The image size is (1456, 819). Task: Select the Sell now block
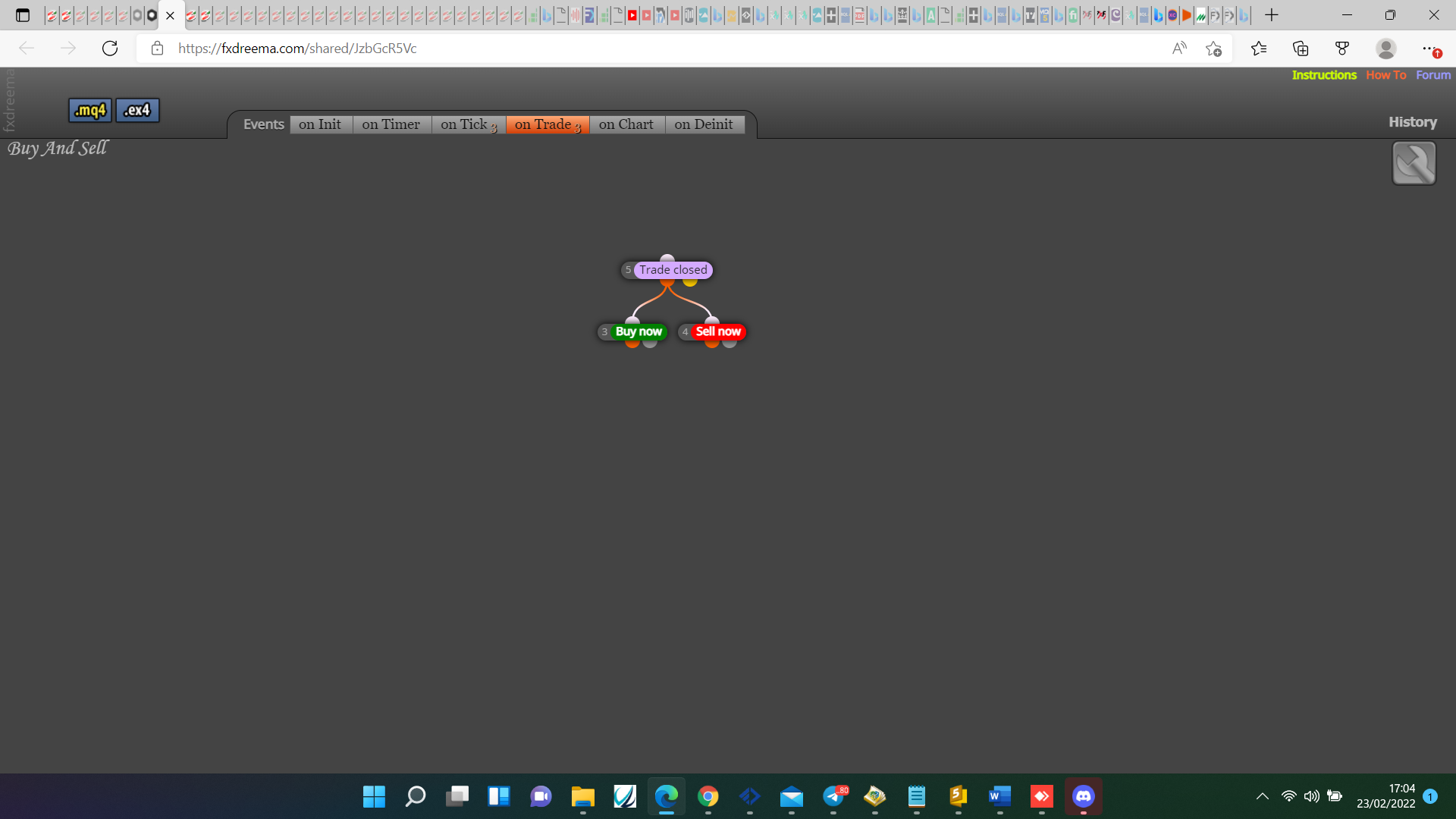point(718,332)
